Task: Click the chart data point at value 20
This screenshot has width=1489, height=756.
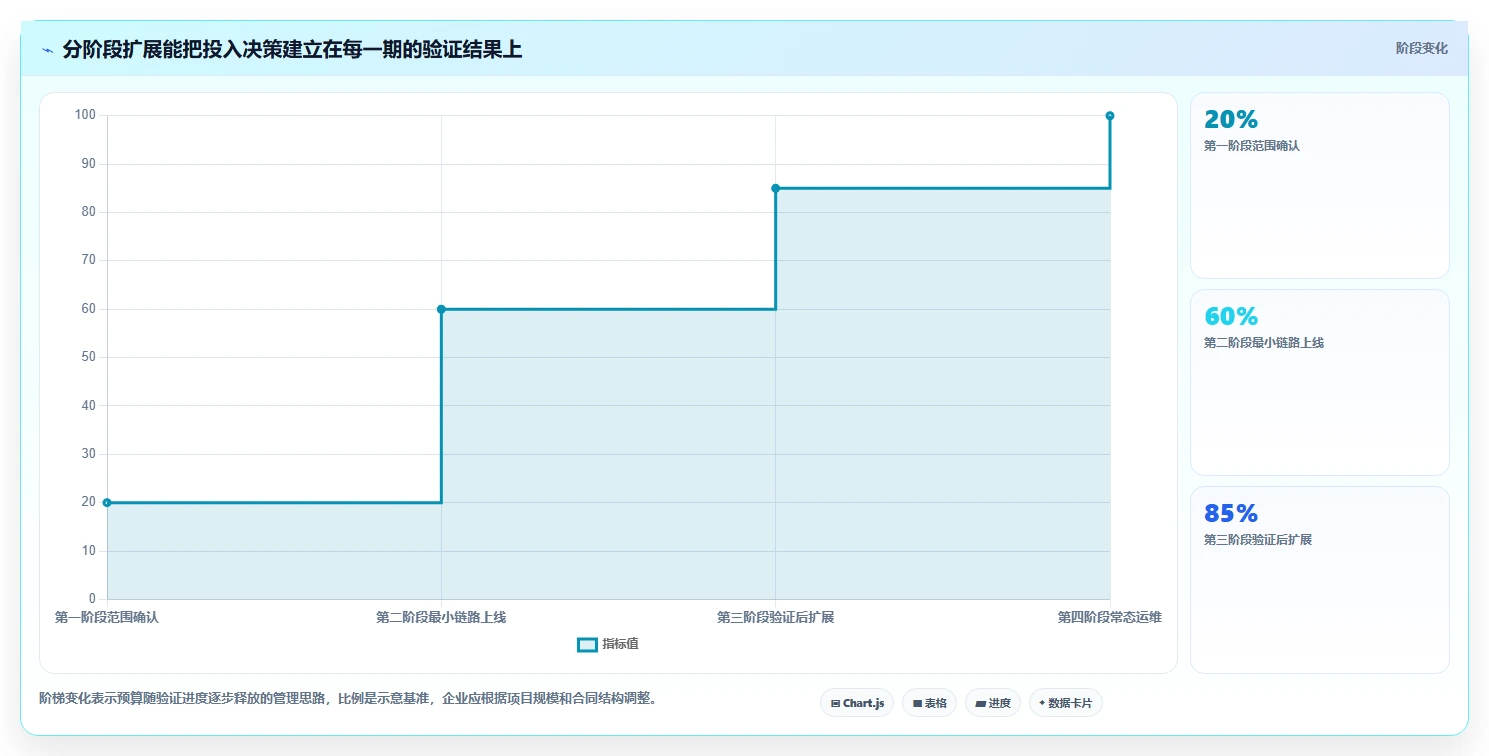Action: click(107, 502)
